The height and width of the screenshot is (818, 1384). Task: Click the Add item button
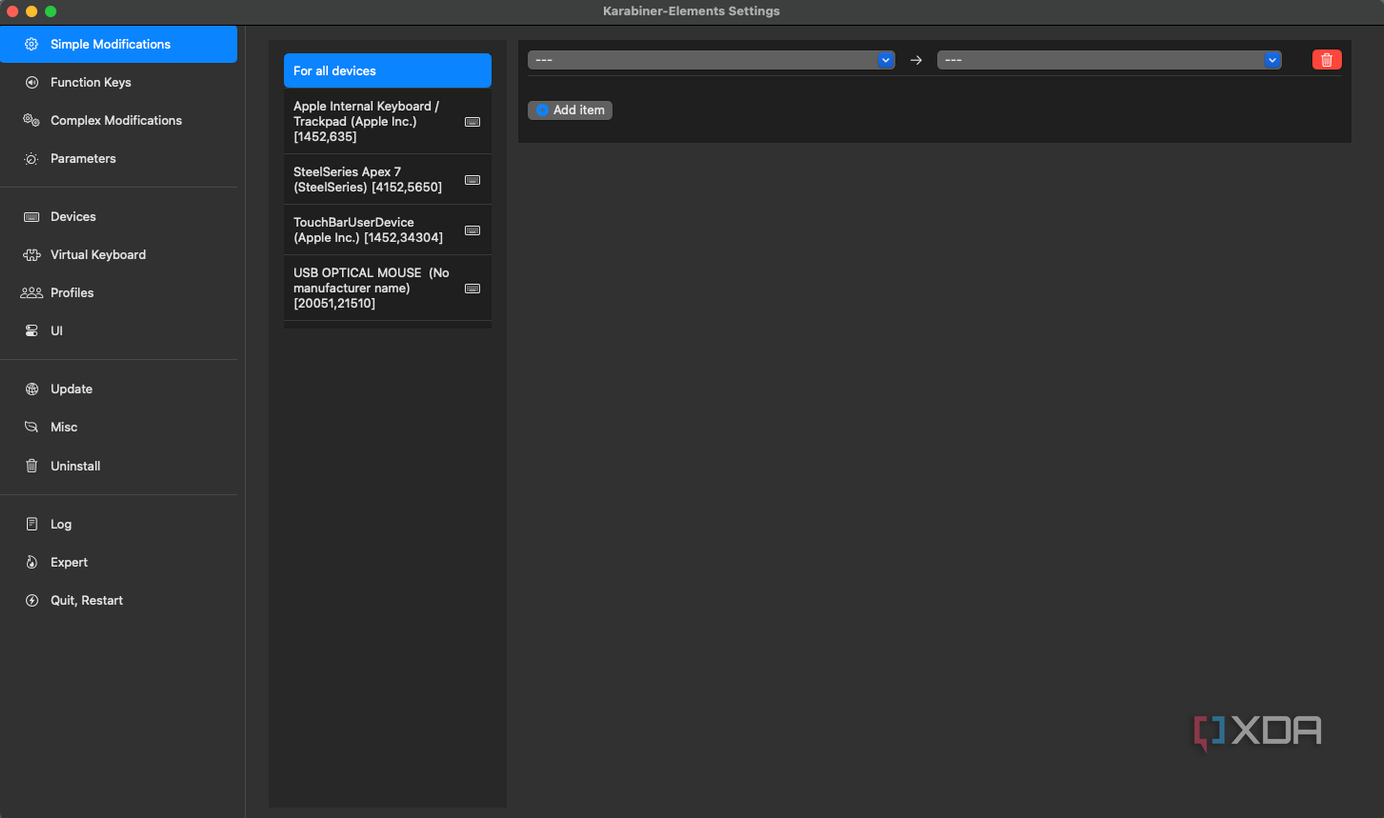click(x=570, y=110)
